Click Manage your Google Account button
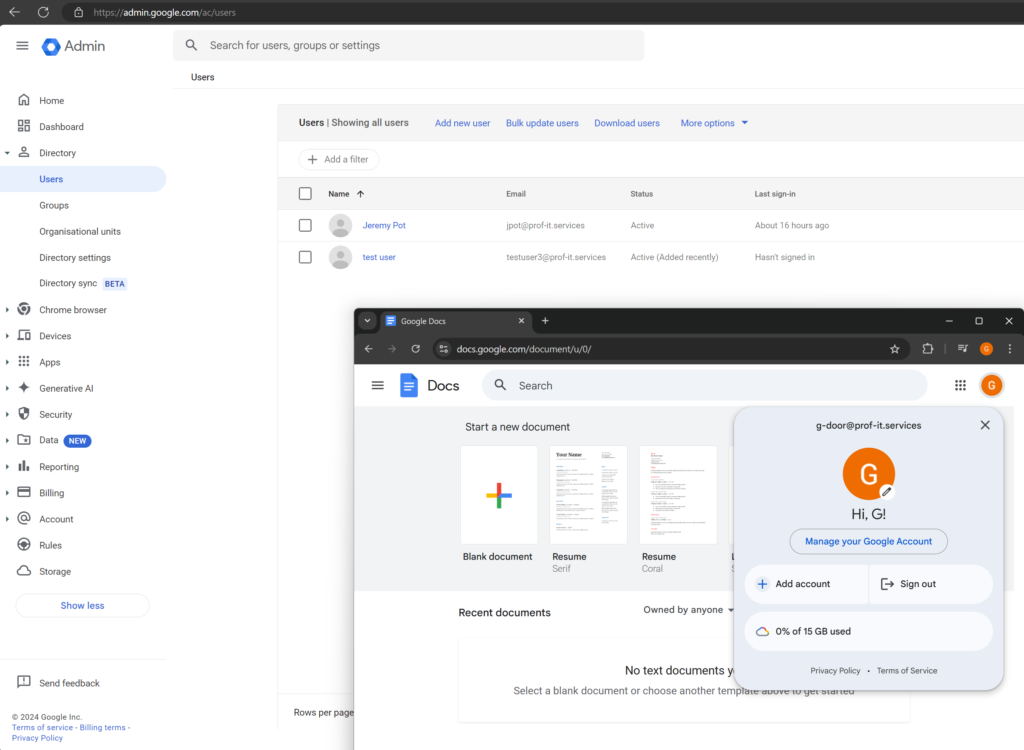Viewport: 1024px width, 750px height. click(868, 541)
